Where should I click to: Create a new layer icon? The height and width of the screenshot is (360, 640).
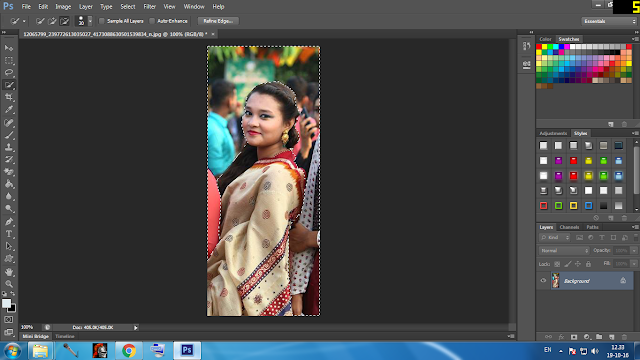click(x=611, y=337)
